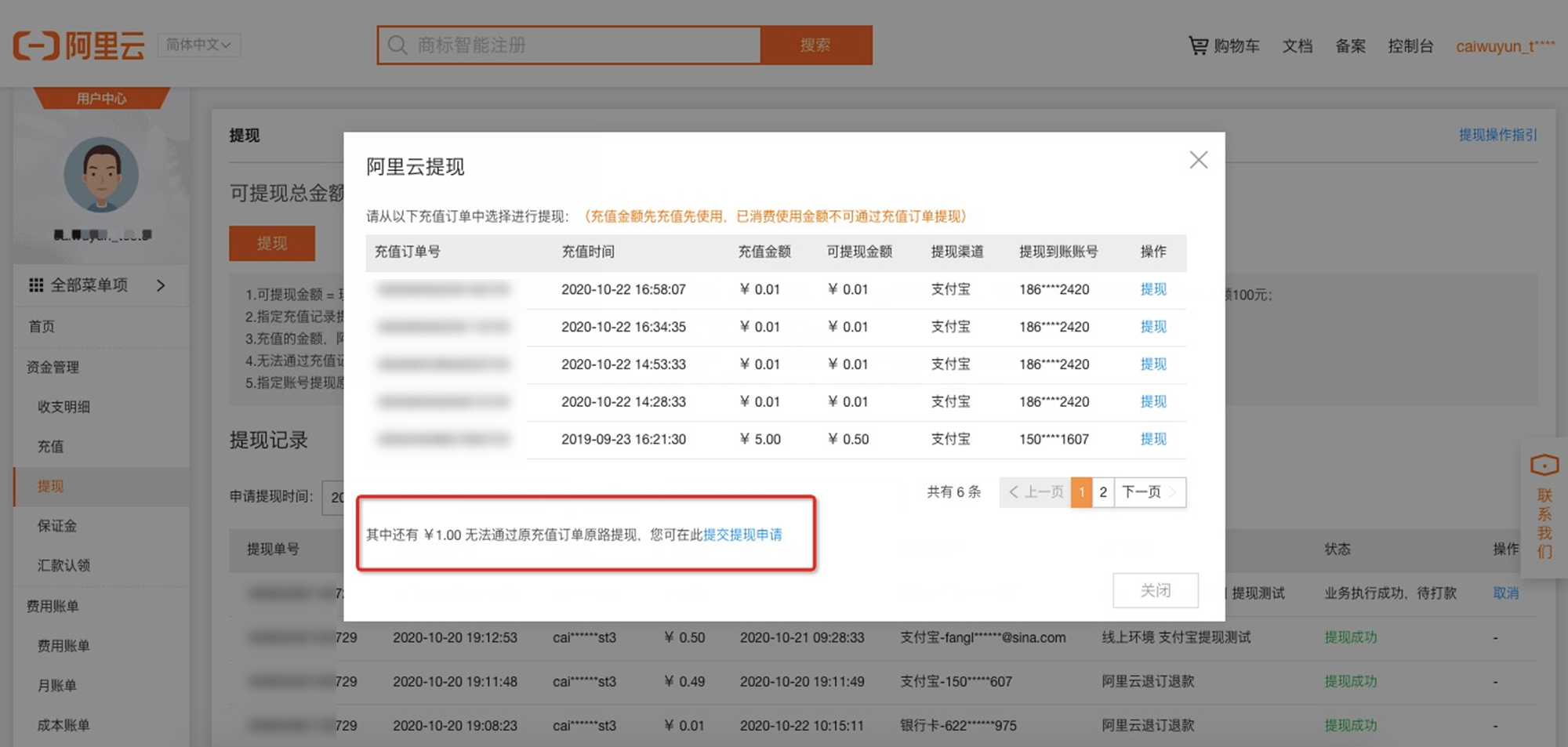Select 资金管理 in the sidebar
The height and width of the screenshot is (747, 1568).
(53, 367)
